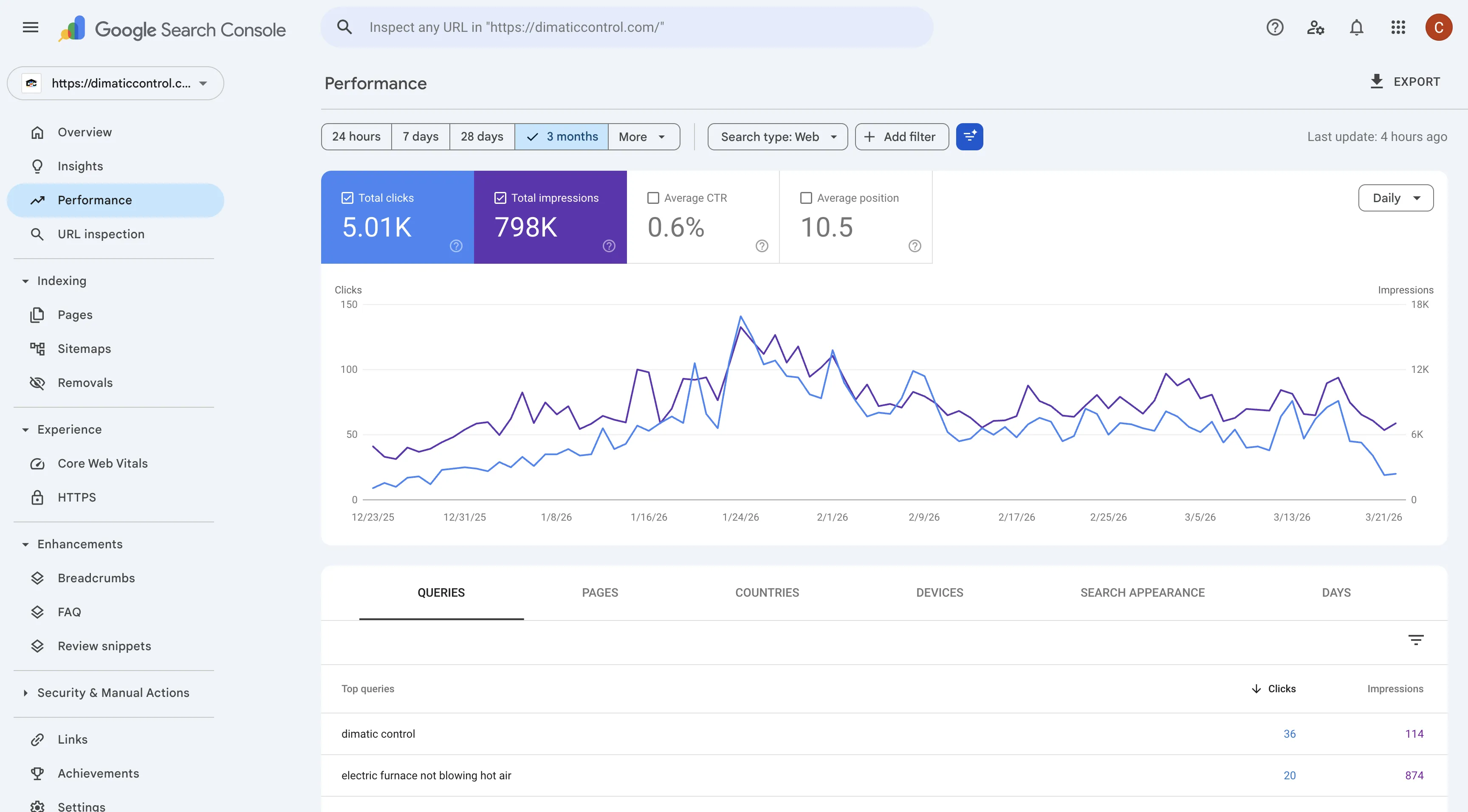
Task: Select the HTTPS lock icon
Action: coord(38,497)
